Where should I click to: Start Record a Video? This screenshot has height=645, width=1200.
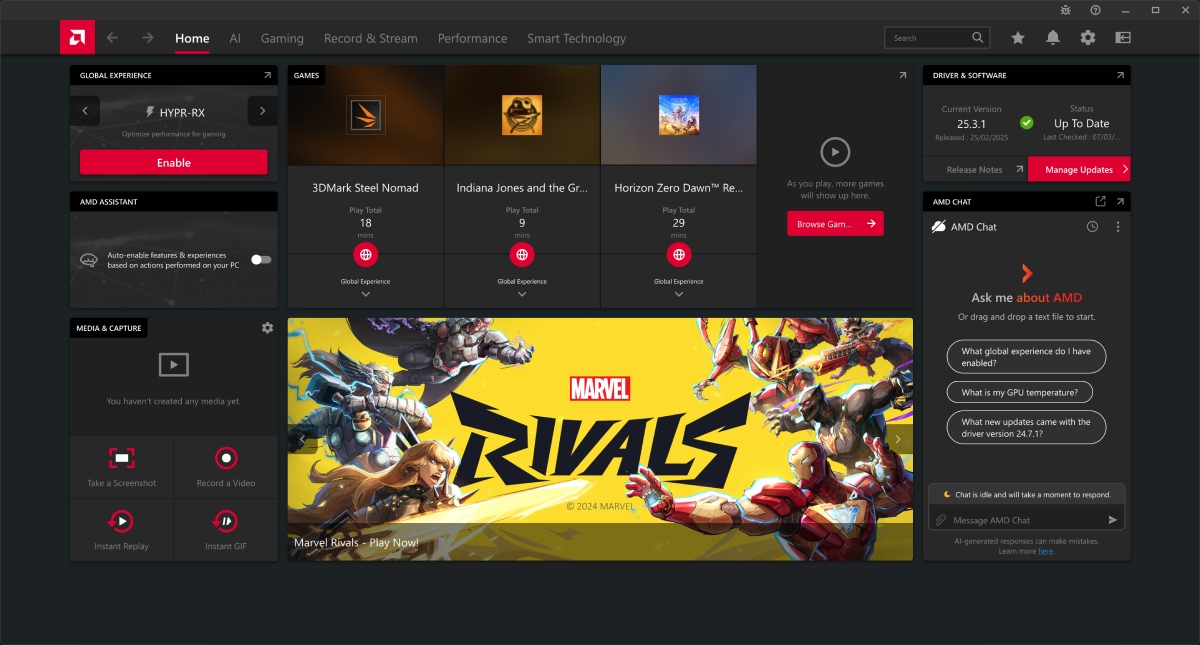tap(226, 467)
